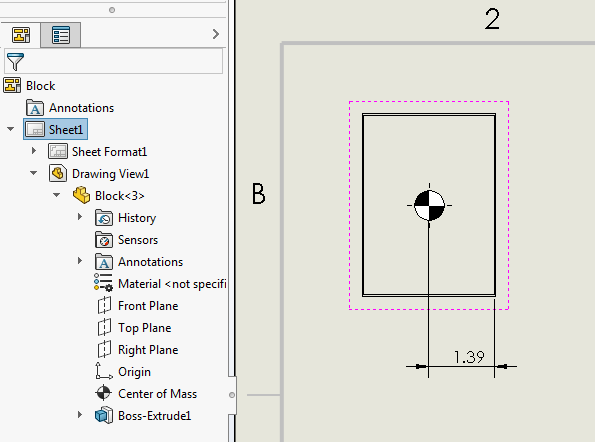Select the Top Plane icon

click(x=104, y=327)
